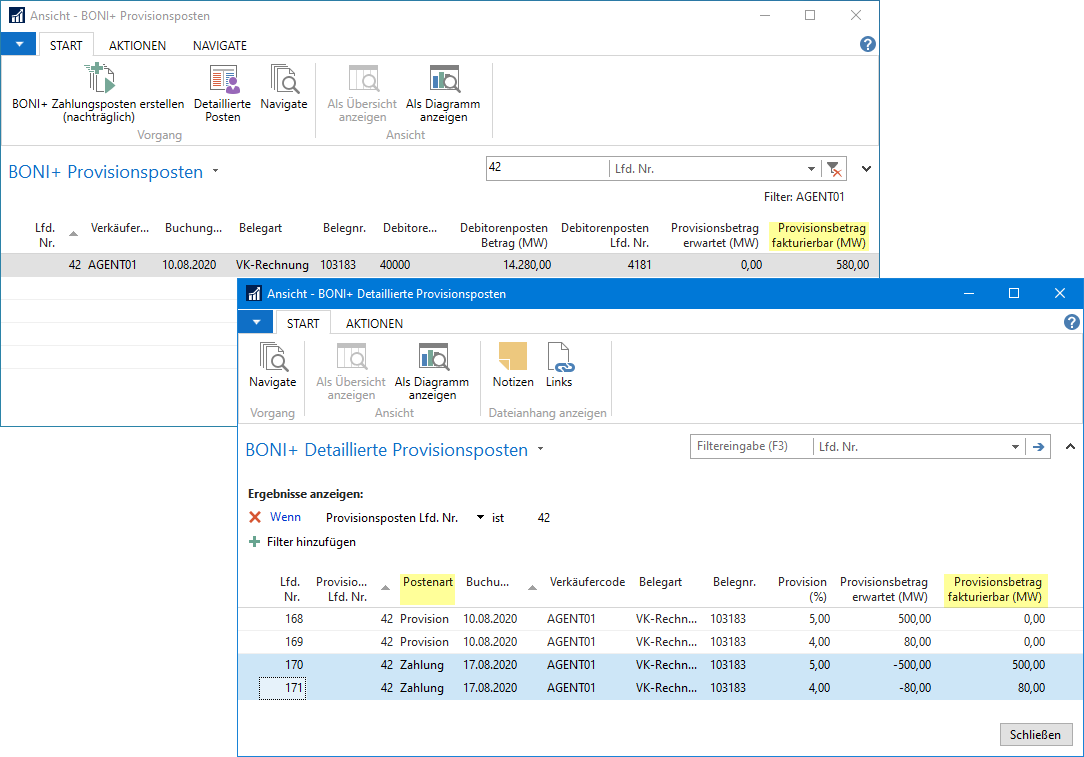Click Filter hinzufügen link
The image size is (1084, 757).
click(x=310, y=542)
